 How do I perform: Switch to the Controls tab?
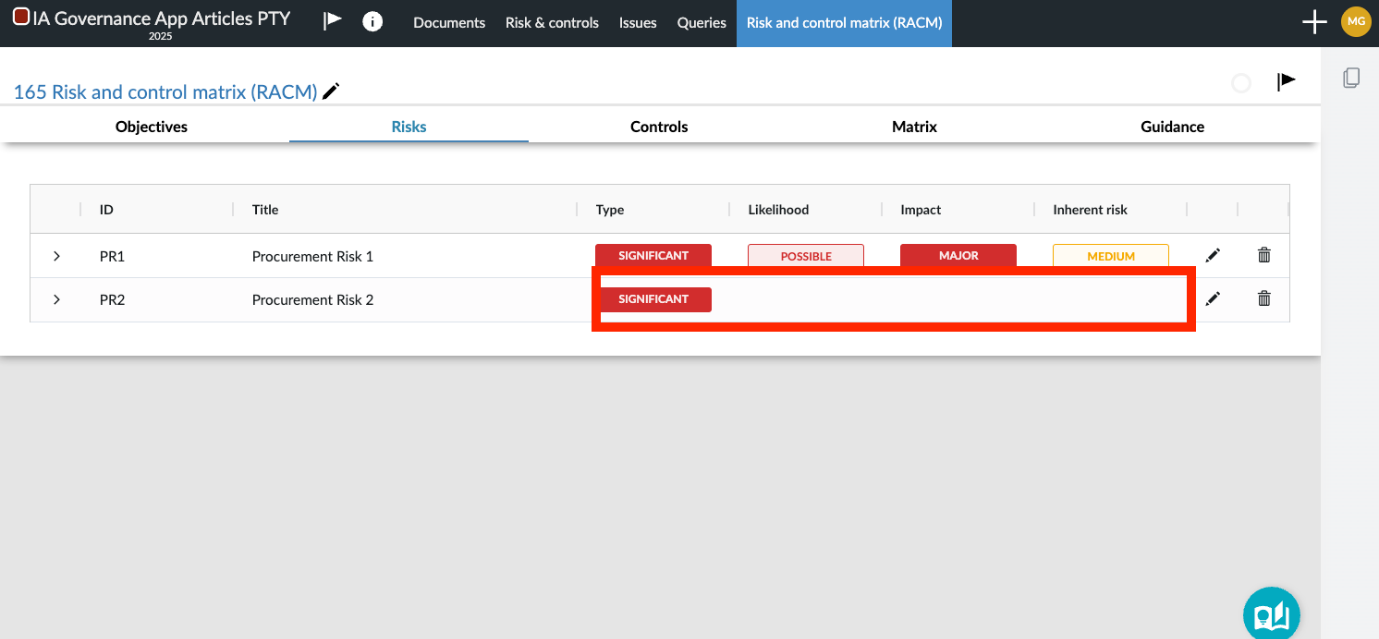(x=659, y=126)
